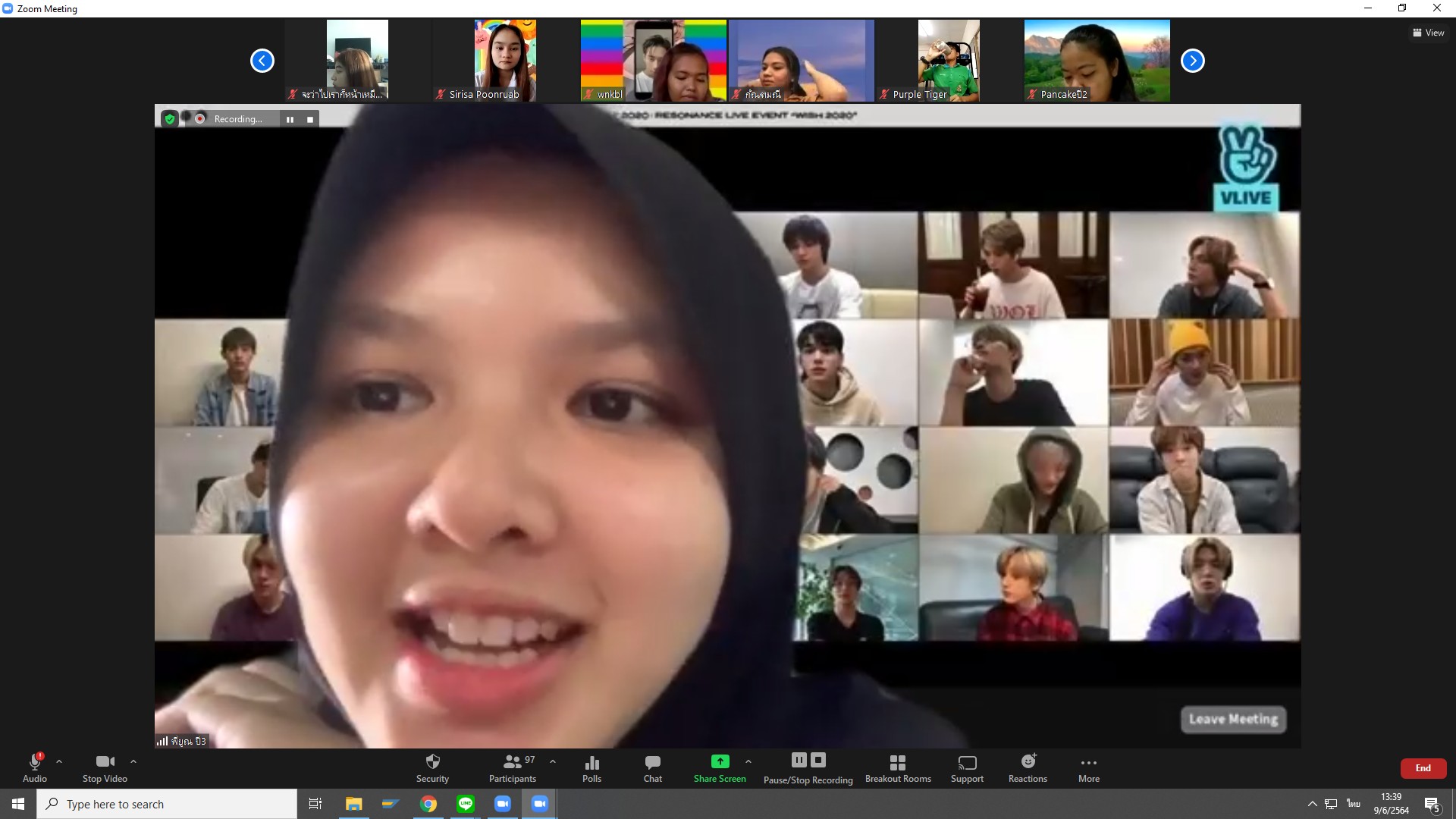Open the View layout menu
The width and height of the screenshot is (1456, 819).
tap(1428, 33)
